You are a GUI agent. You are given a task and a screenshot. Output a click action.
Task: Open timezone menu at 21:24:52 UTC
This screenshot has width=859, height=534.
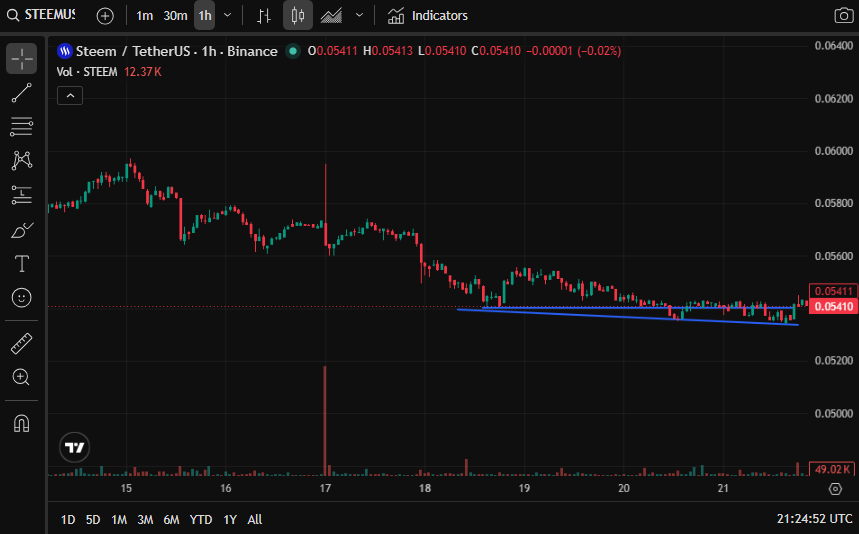pyautogui.click(x=814, y=519)
